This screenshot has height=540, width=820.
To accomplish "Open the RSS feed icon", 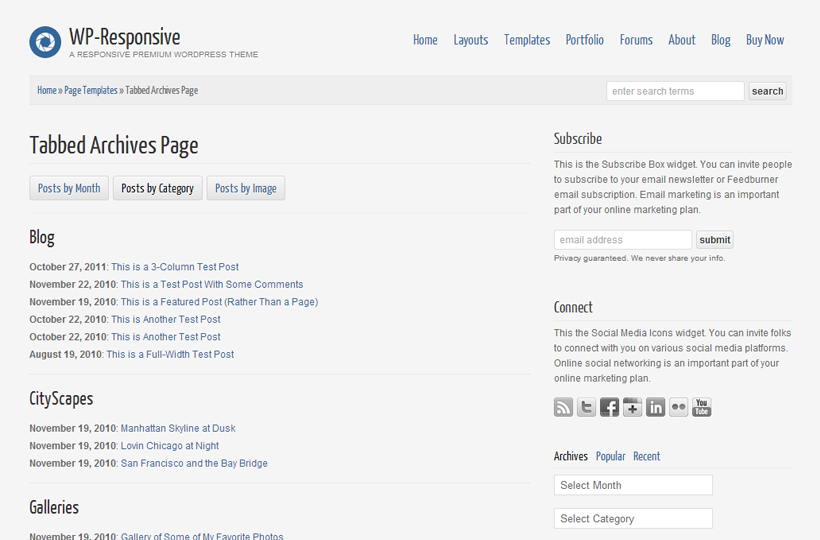I will pyautogui.click(x=563, y=407).
